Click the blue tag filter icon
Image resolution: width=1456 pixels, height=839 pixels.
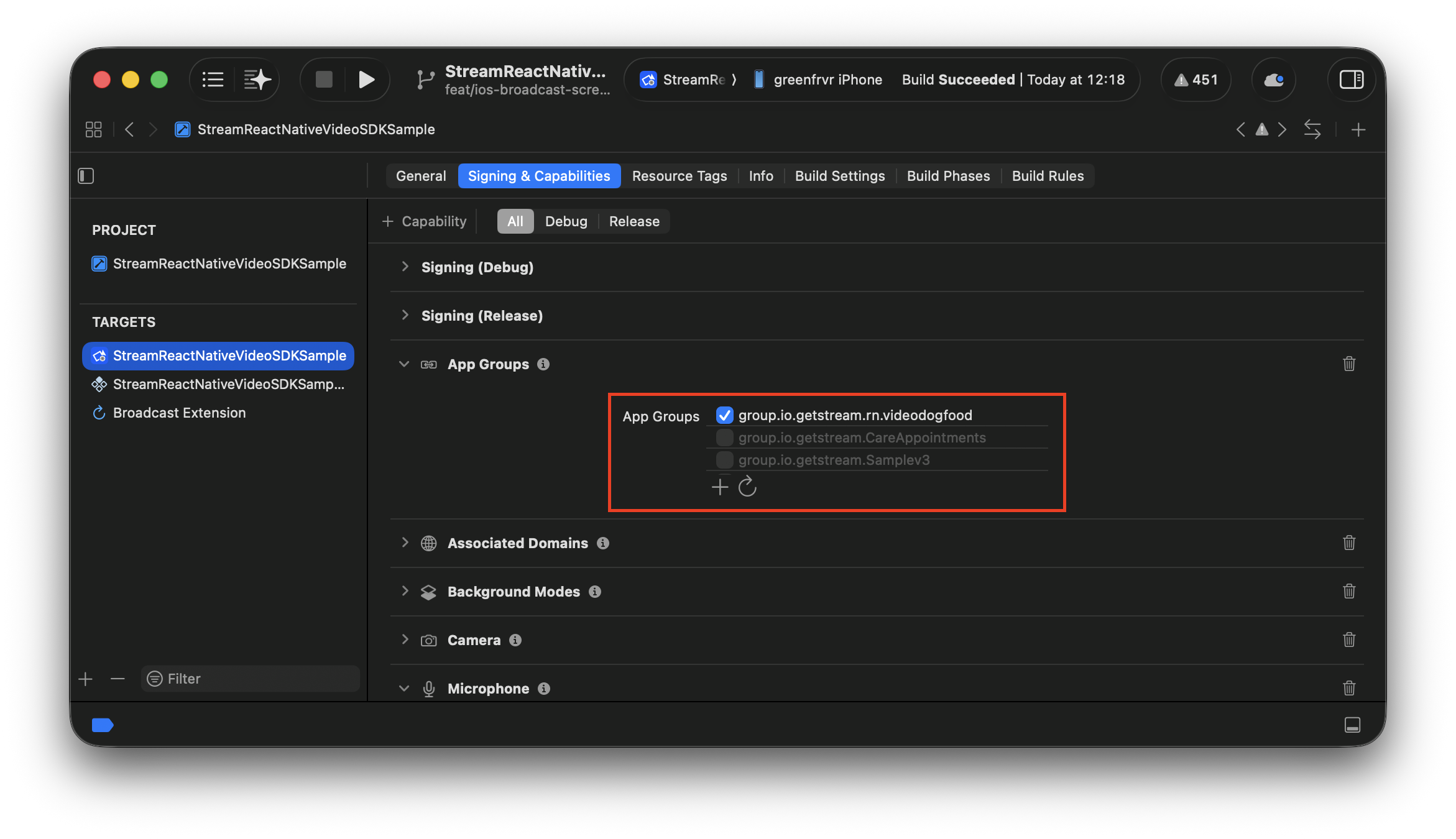pyautogui.click(x=103, y=725)
